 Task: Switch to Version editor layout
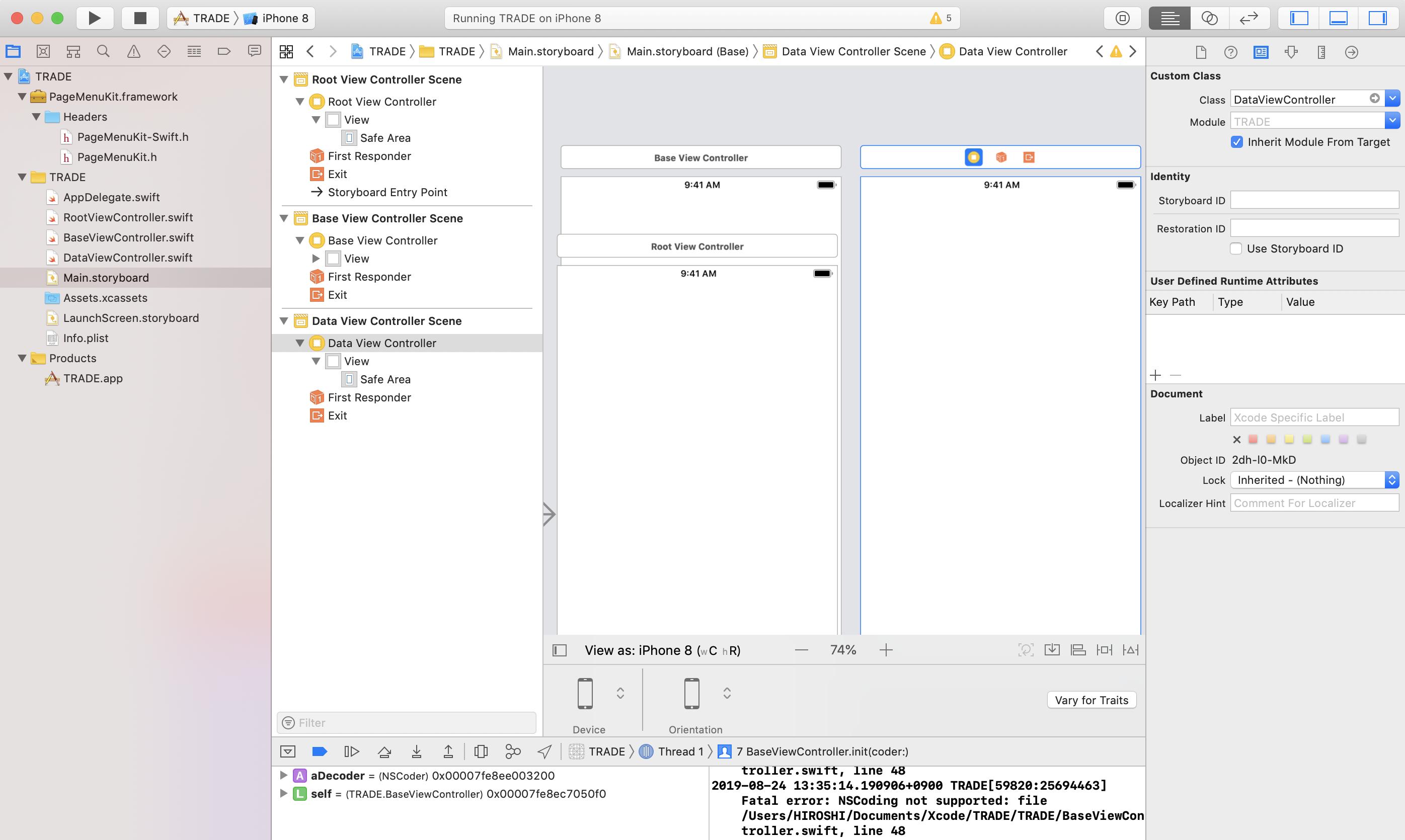coord(1248,18)
